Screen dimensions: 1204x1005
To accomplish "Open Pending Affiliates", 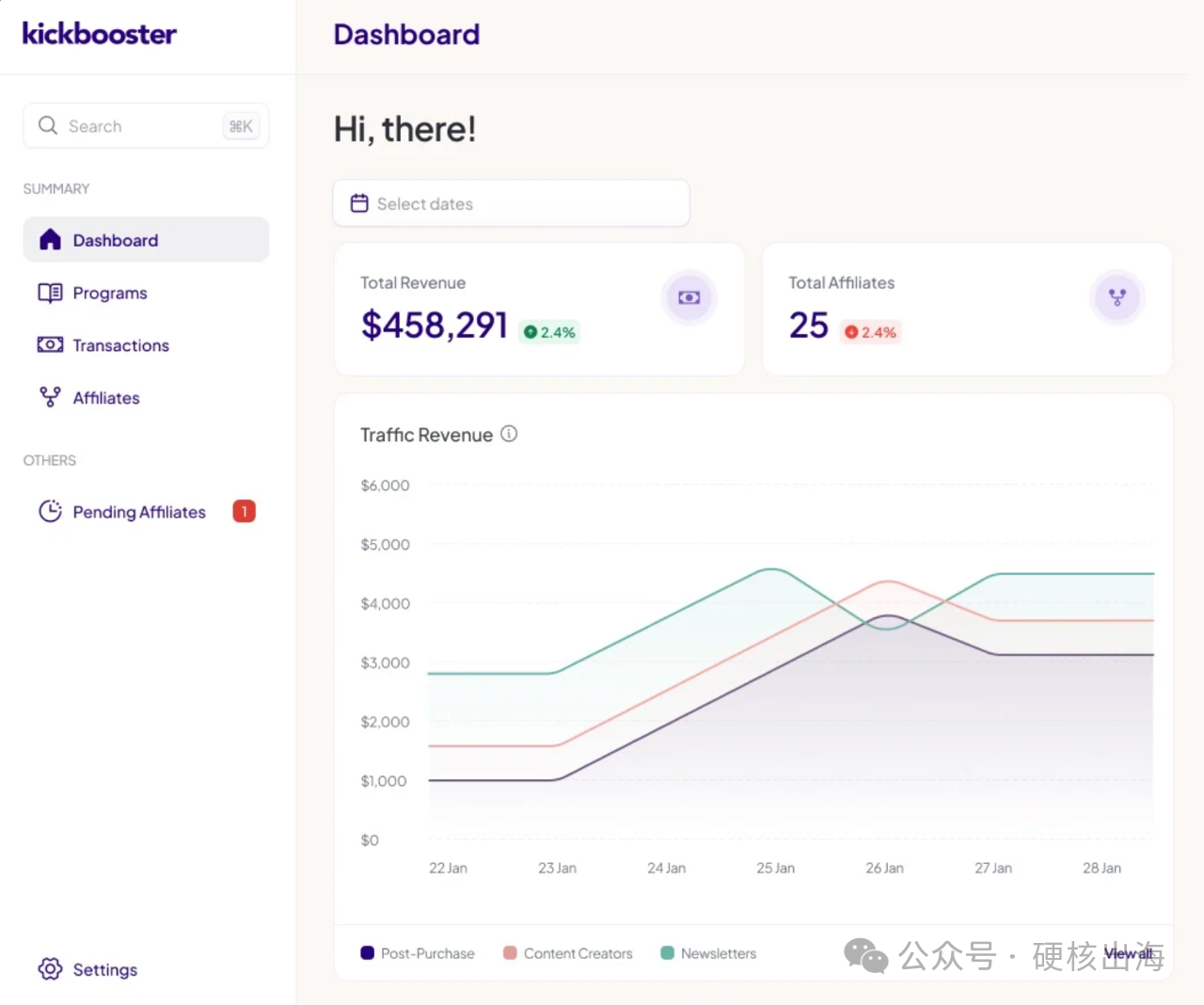I will pyautogui.click(x=146, y=512).
